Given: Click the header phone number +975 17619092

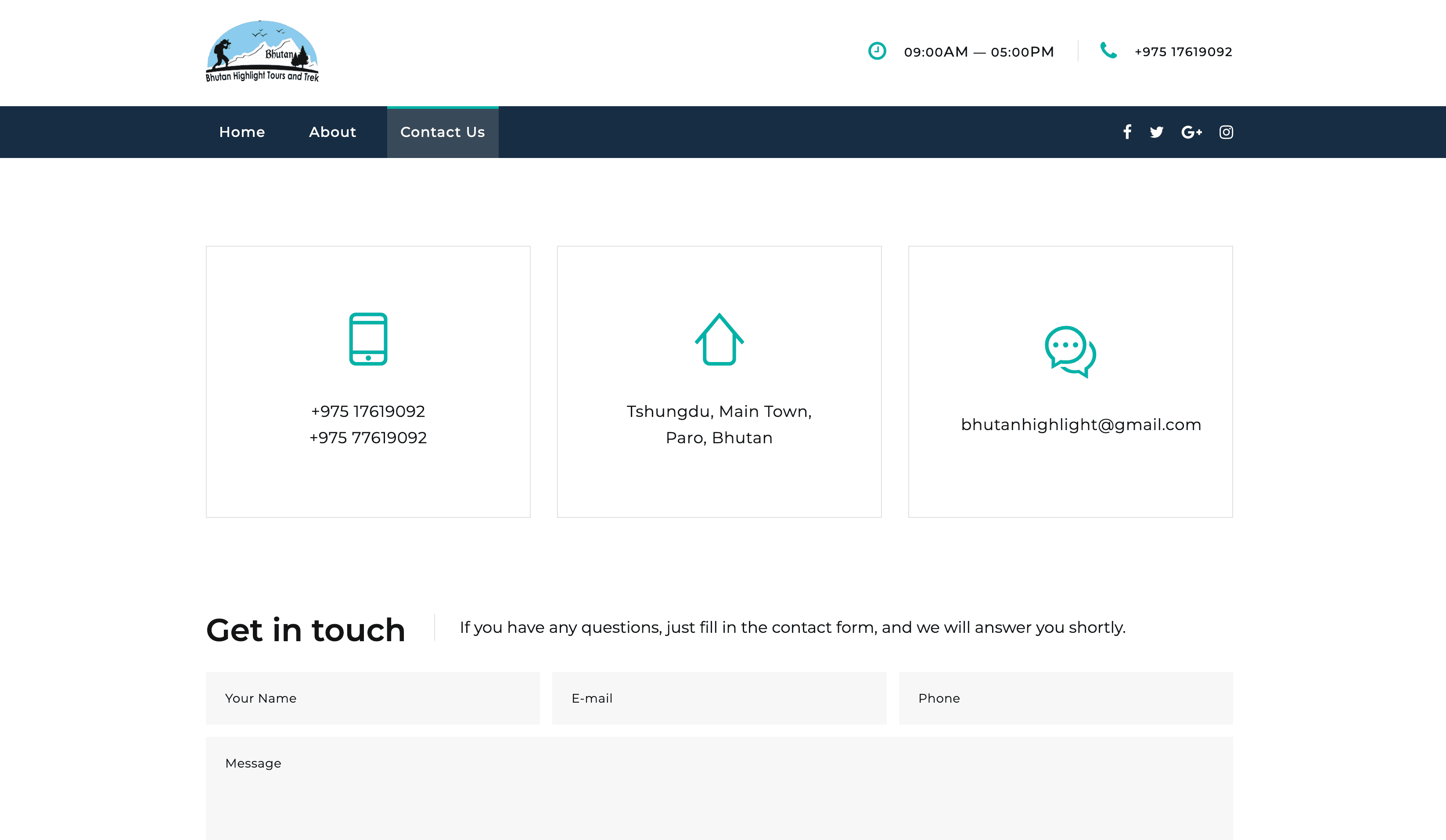Looking at the screenshot, I should pyautogui.click(x=1183, y=52).
